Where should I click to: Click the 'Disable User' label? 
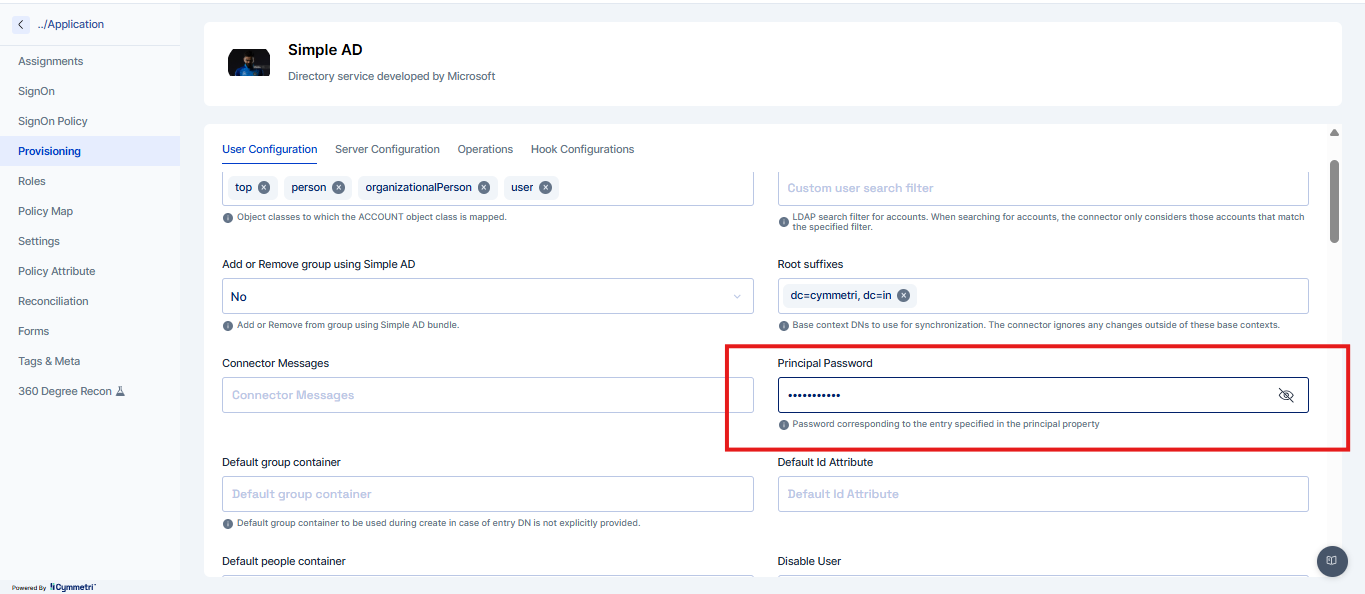point(809,561)
